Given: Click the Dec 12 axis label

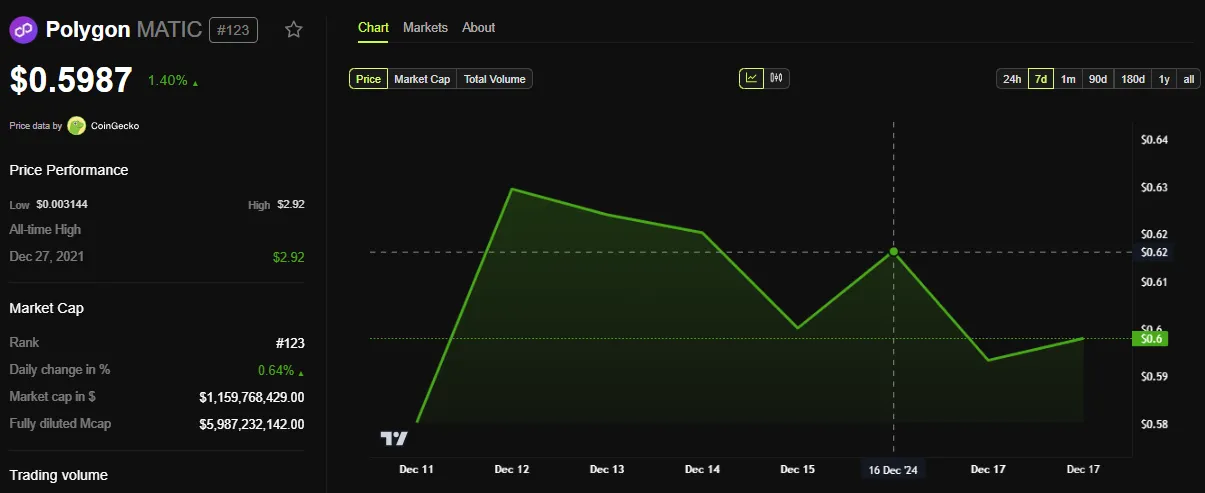Looking at the screenshot, I should pyautogui.click(x=512, y=469).
